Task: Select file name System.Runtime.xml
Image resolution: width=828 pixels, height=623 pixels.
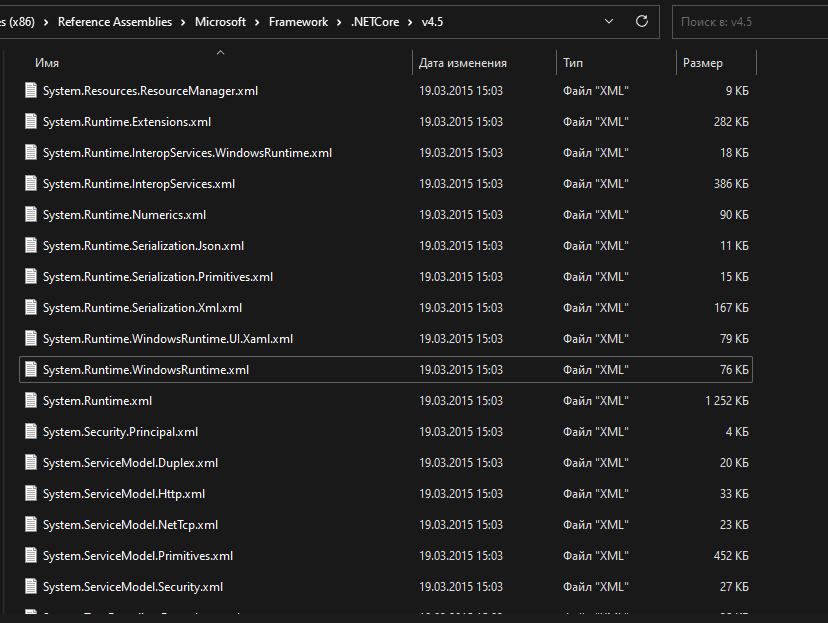Action: [x=98, y=401]
